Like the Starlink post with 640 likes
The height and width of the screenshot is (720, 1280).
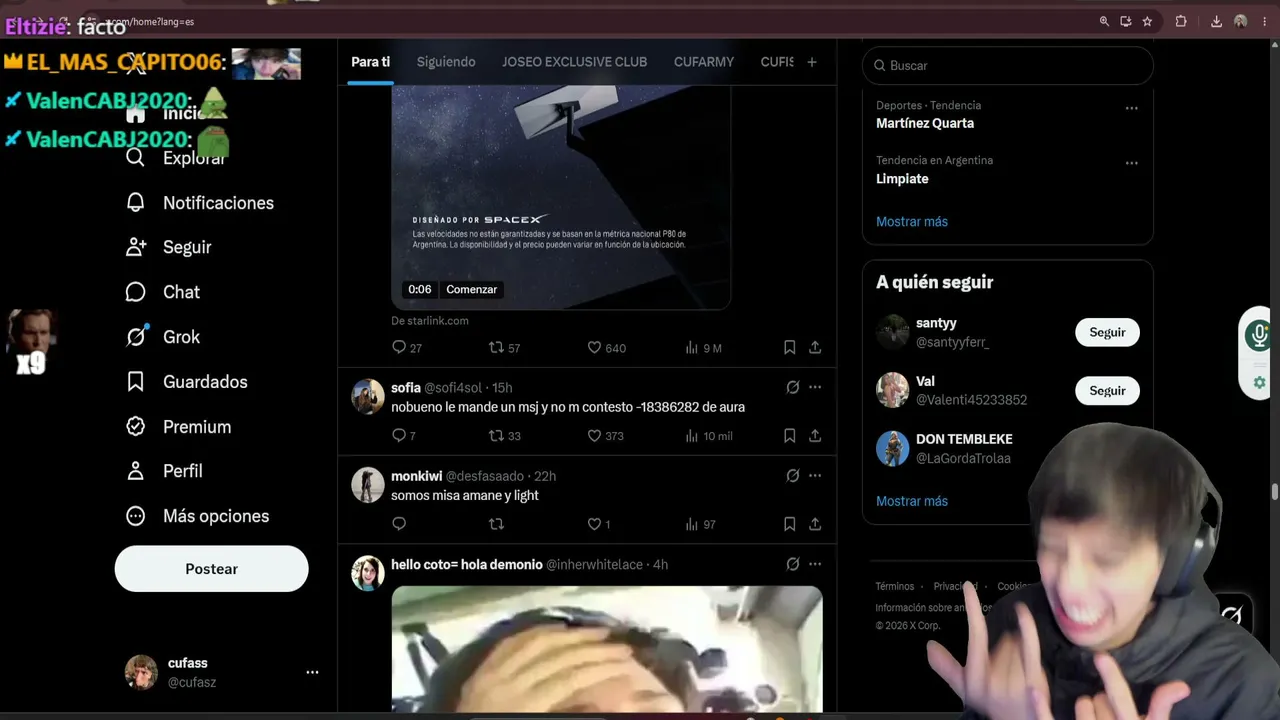coord(606,348)
